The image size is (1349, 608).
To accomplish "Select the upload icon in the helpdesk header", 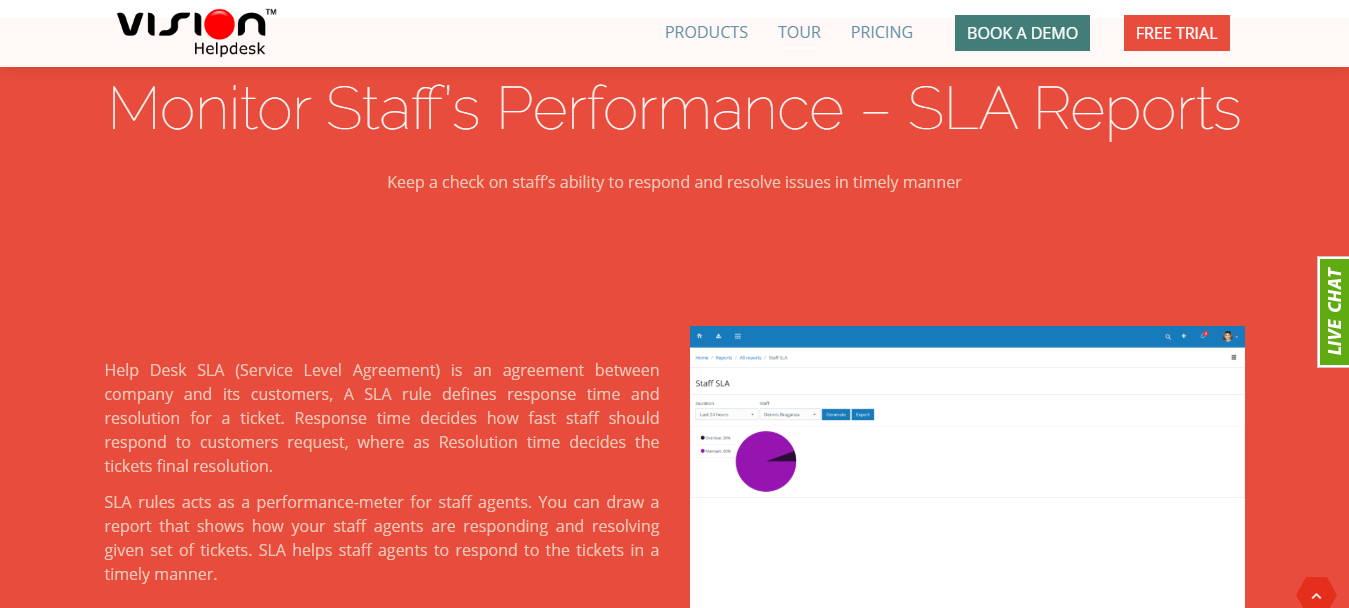I will click(719, 336).
